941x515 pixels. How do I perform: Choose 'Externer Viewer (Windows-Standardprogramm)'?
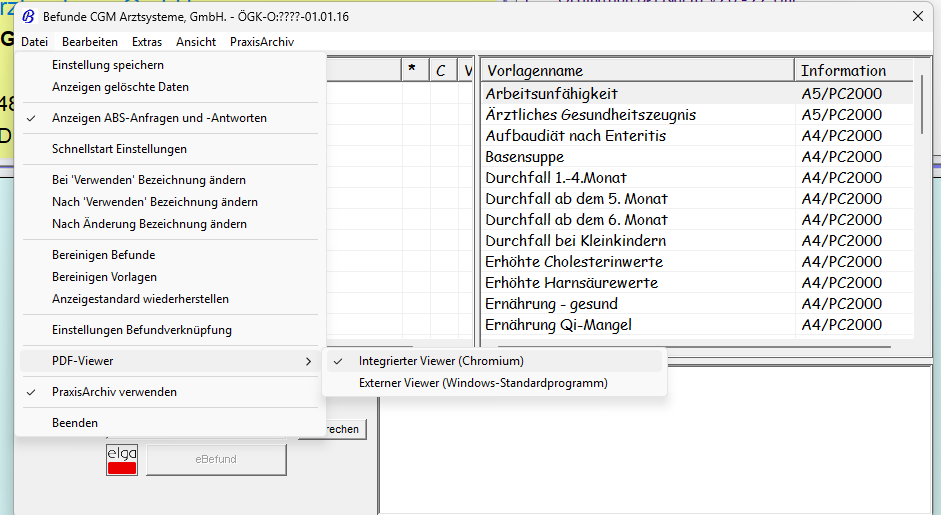[483, 383]
